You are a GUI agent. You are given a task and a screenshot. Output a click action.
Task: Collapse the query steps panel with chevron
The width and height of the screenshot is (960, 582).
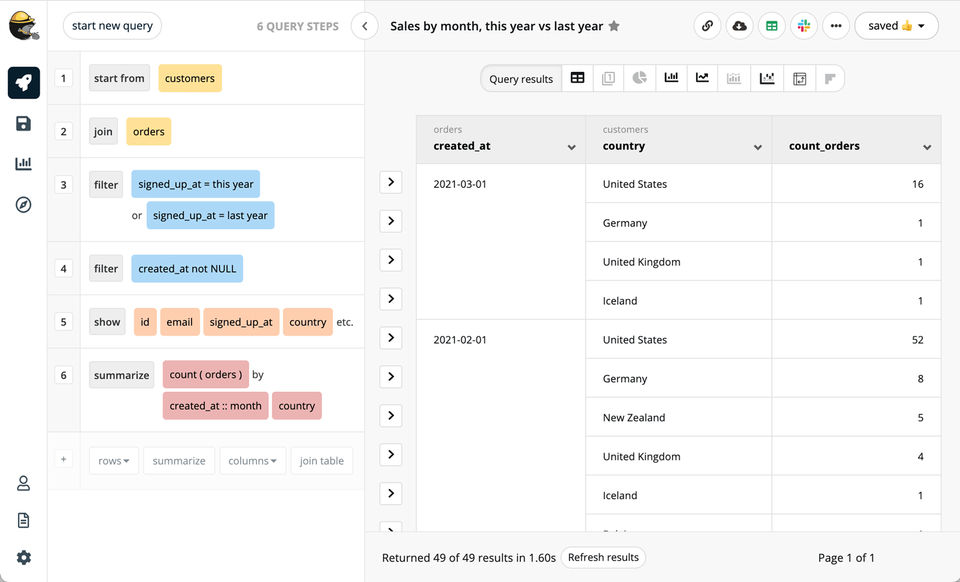coord(365,26)
